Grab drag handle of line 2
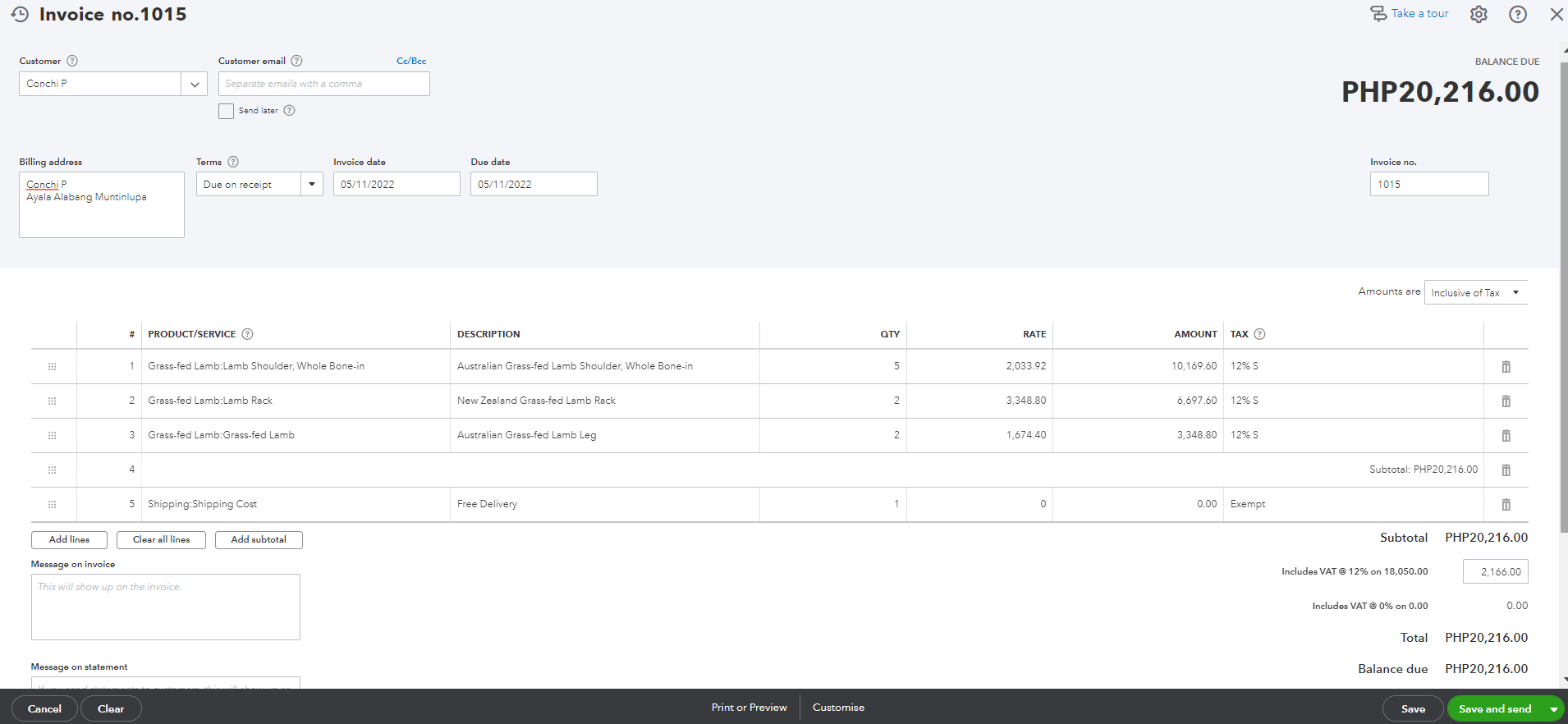Viewport: 1568px width, 724px height. tap(53, 401)
